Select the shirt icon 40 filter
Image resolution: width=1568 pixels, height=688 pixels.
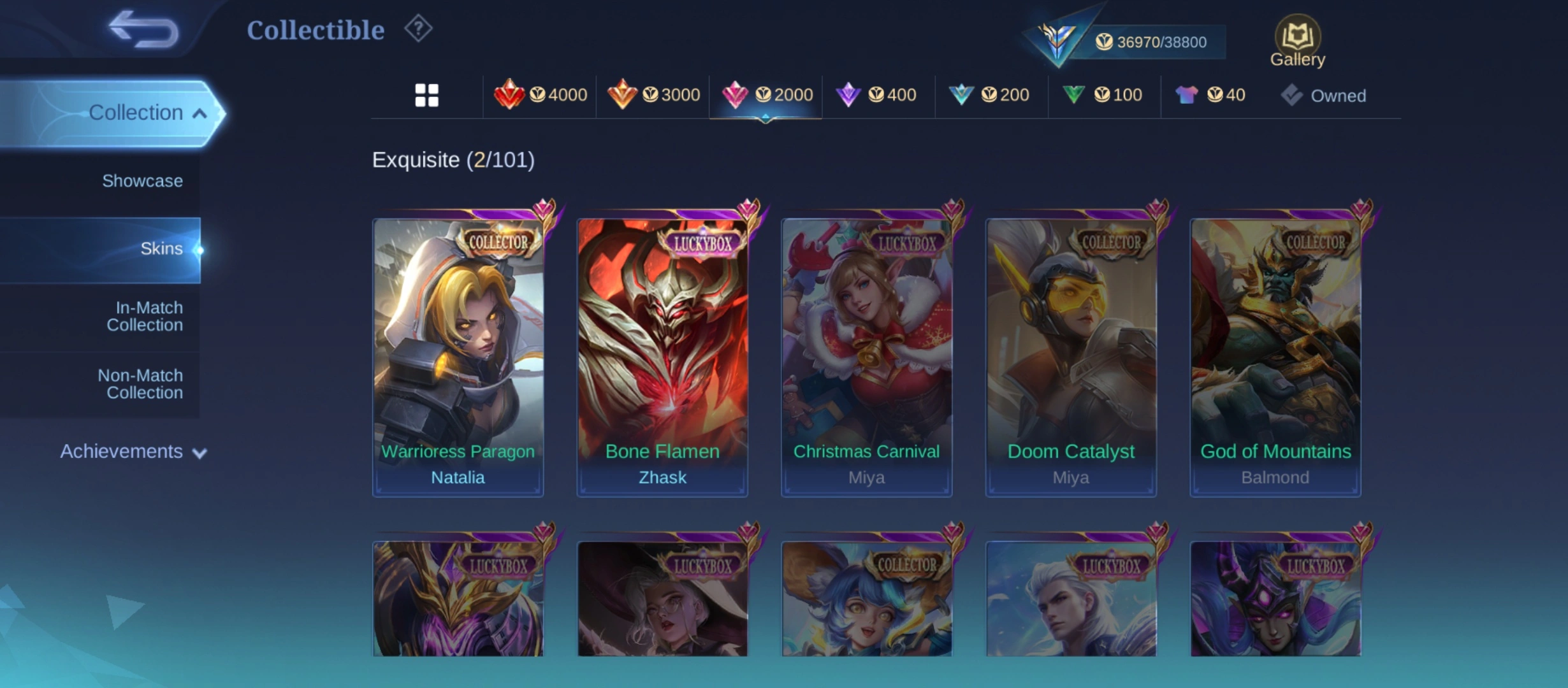[1210, 95]
